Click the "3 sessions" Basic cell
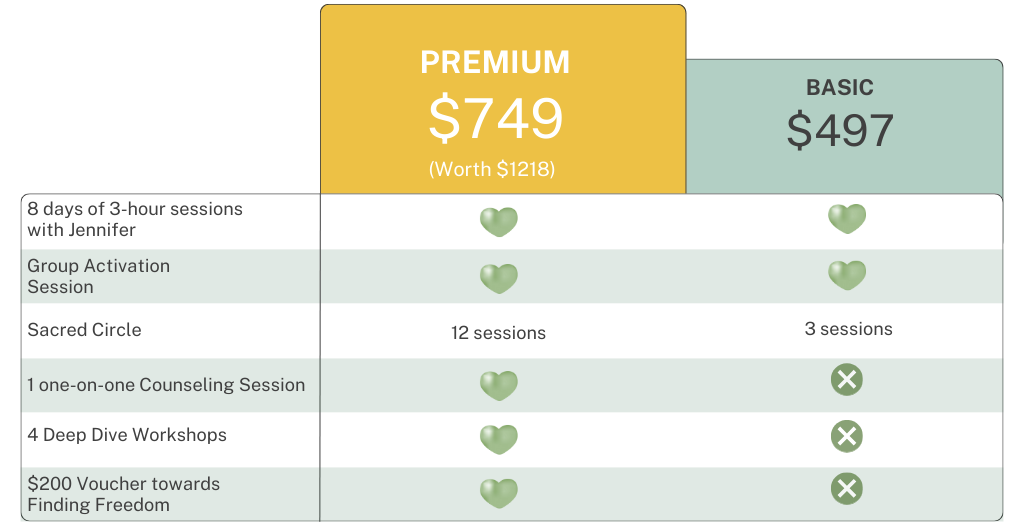Viewport: 1024px width, 531px height. (x=848, y=329)
